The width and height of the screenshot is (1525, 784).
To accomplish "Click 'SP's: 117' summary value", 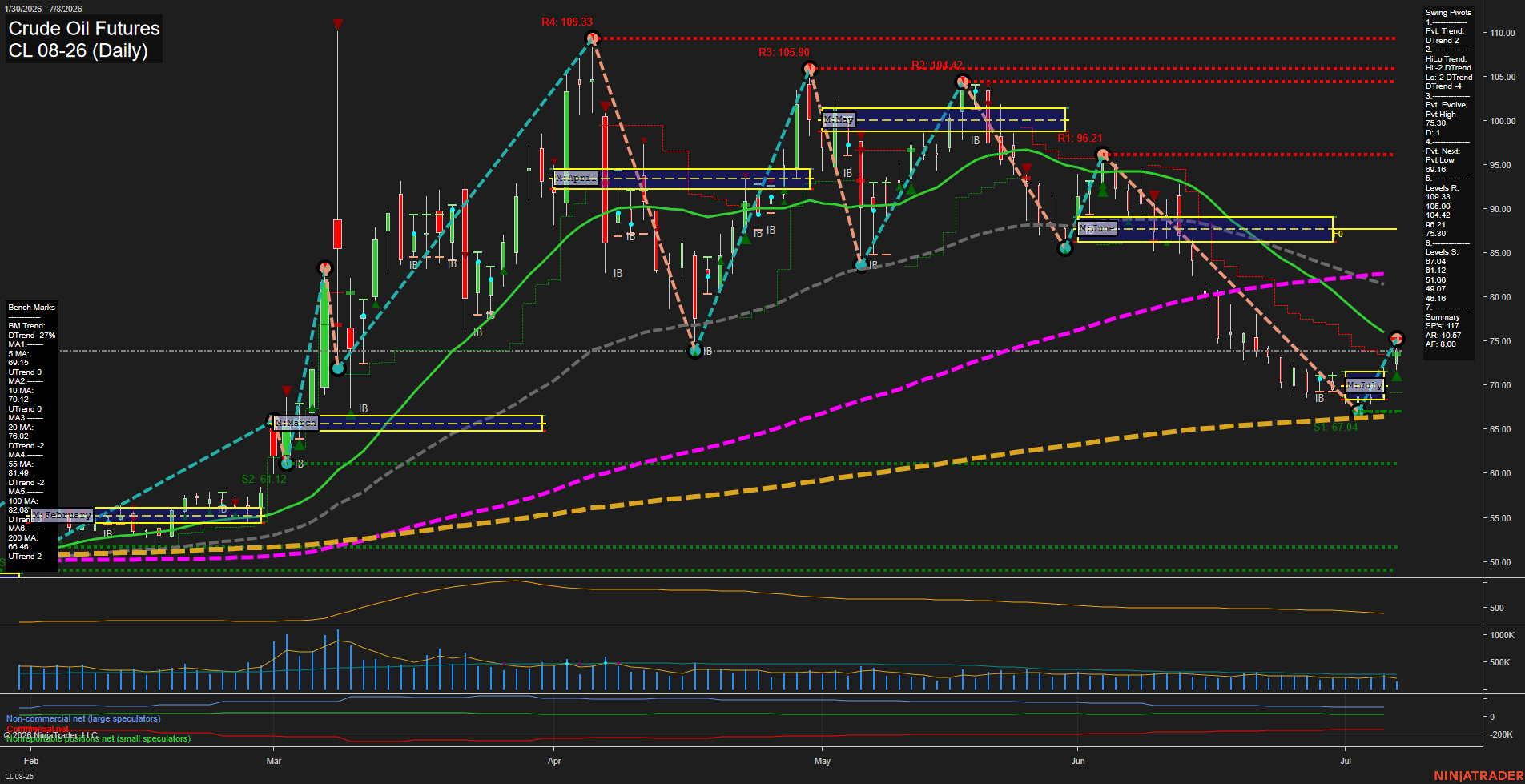I will coord(1442,326).
